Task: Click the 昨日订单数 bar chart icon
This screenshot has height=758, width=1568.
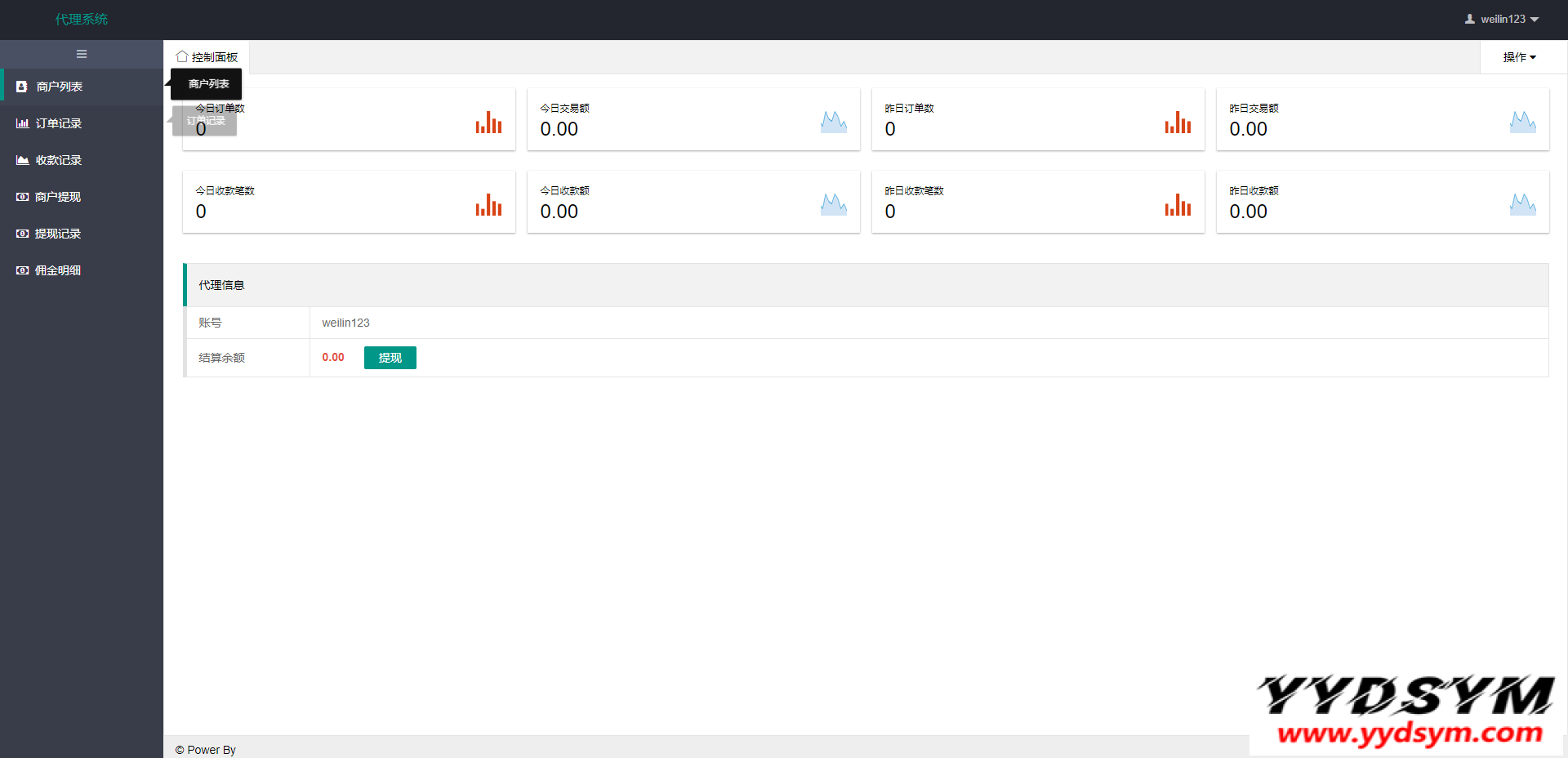Action: pos(1178,123)
